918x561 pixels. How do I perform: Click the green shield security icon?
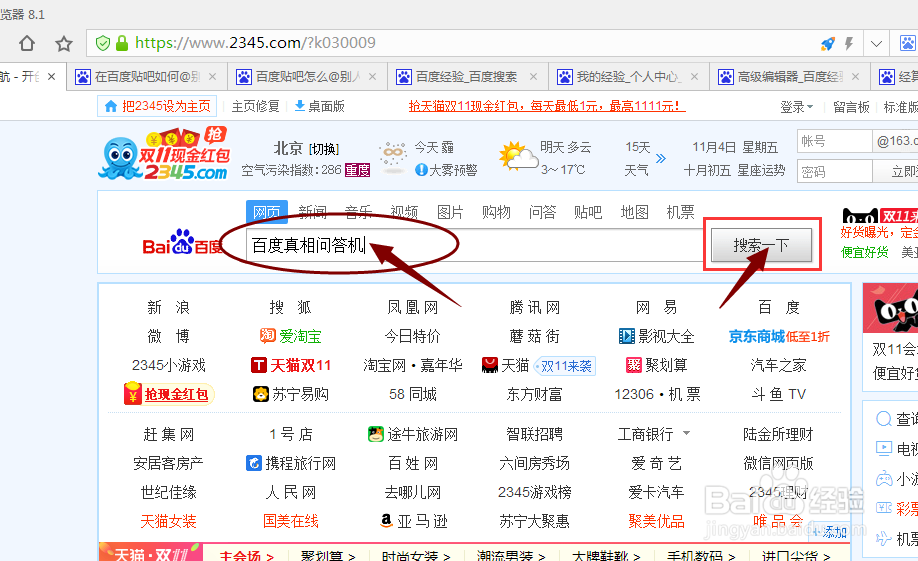tap(102, 43)
